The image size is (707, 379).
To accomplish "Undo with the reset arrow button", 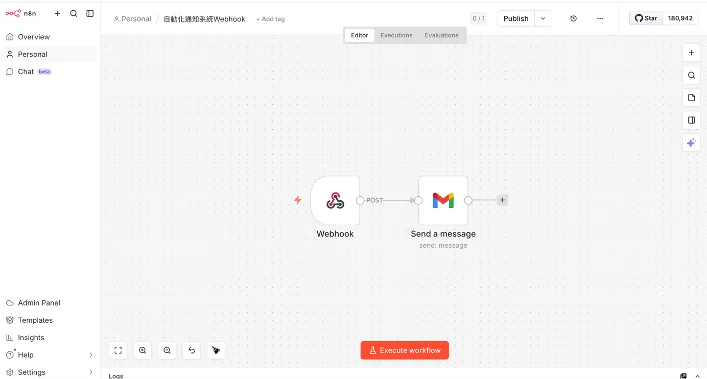I will click(192, 351).
